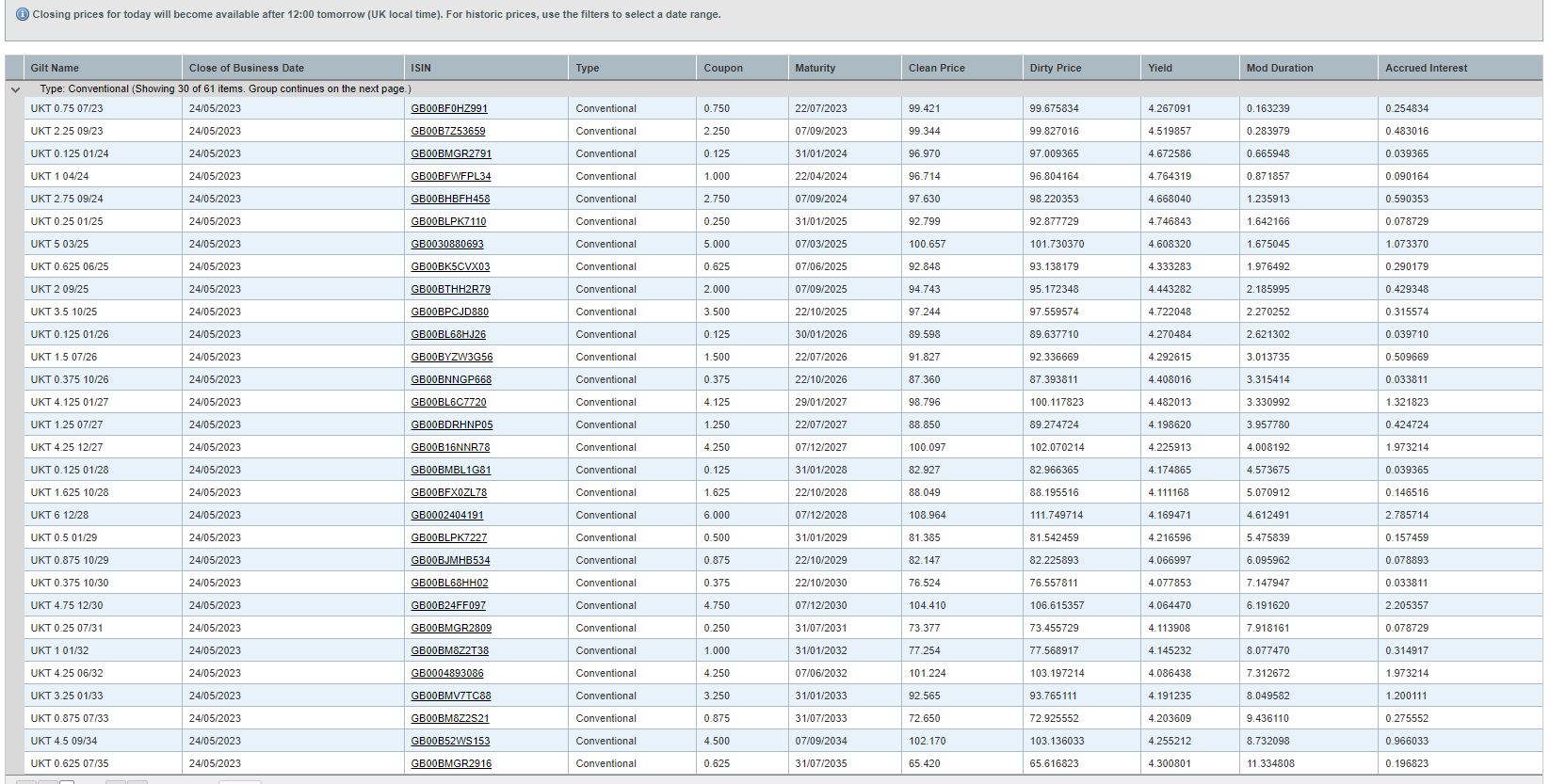
Task: Open ISIN link GB00BTHH2R79
Action: [450, 289]
